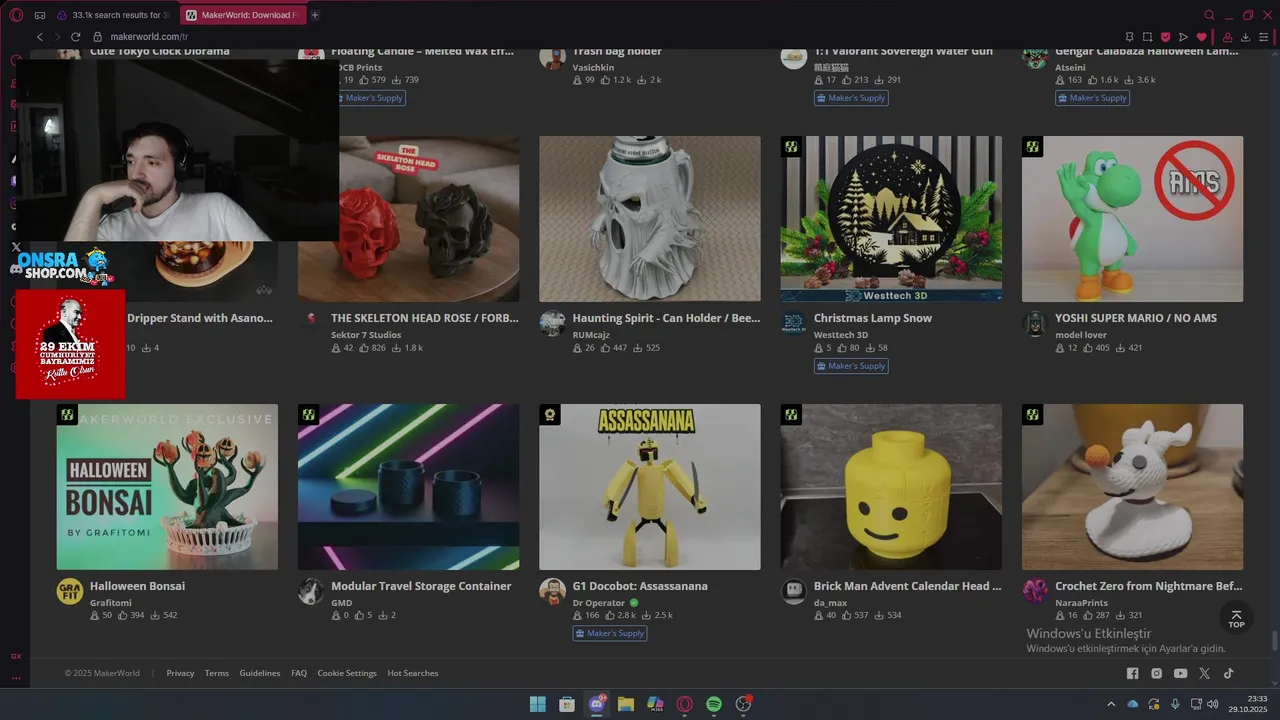Open 'Modular Travel Storage Container' title
The image size is (1280, 720).
[421, 586]
